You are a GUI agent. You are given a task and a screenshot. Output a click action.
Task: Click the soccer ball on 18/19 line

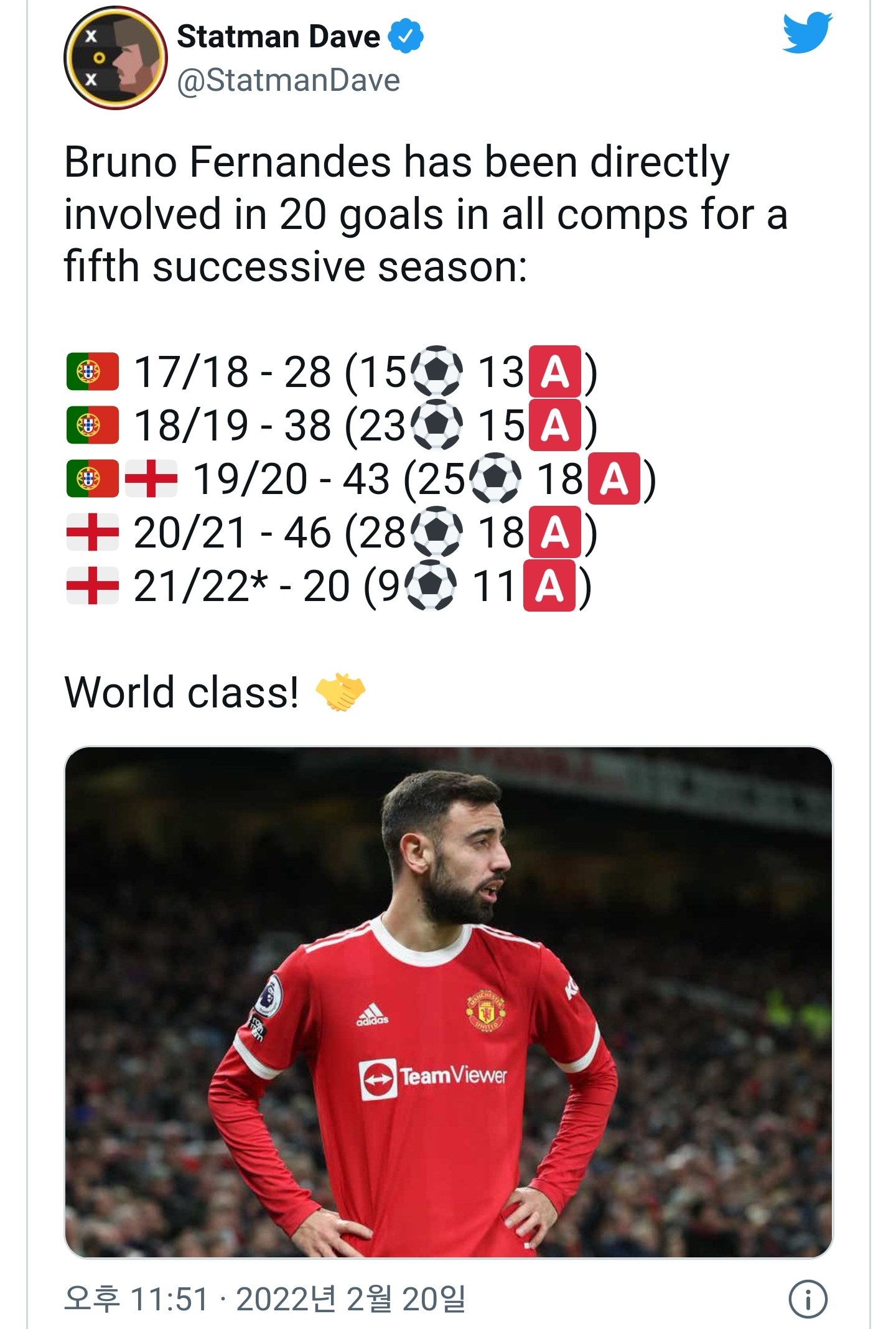[x=437, y=425]
